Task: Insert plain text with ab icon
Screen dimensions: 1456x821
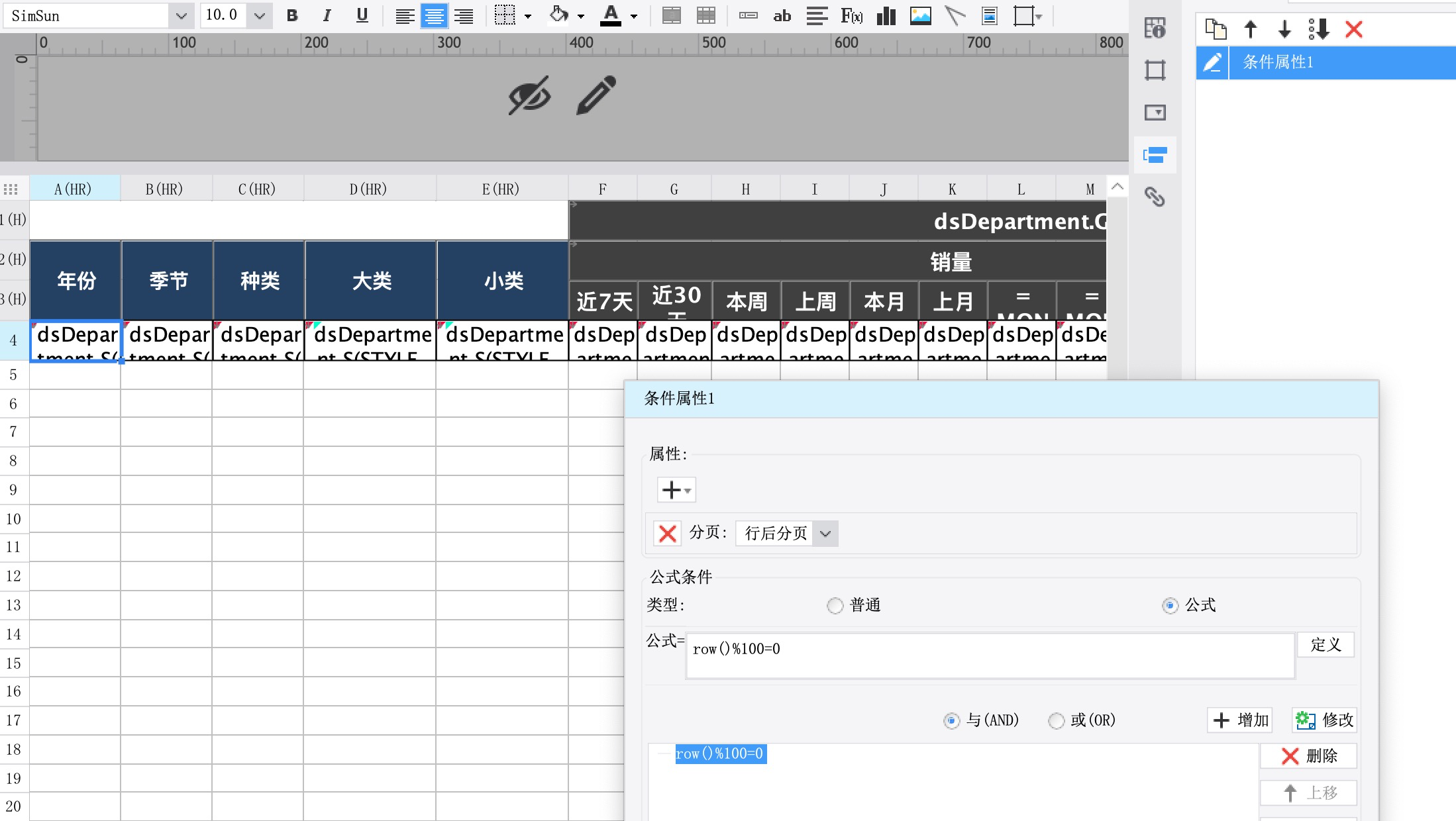Action: click(x=782, y=15)
